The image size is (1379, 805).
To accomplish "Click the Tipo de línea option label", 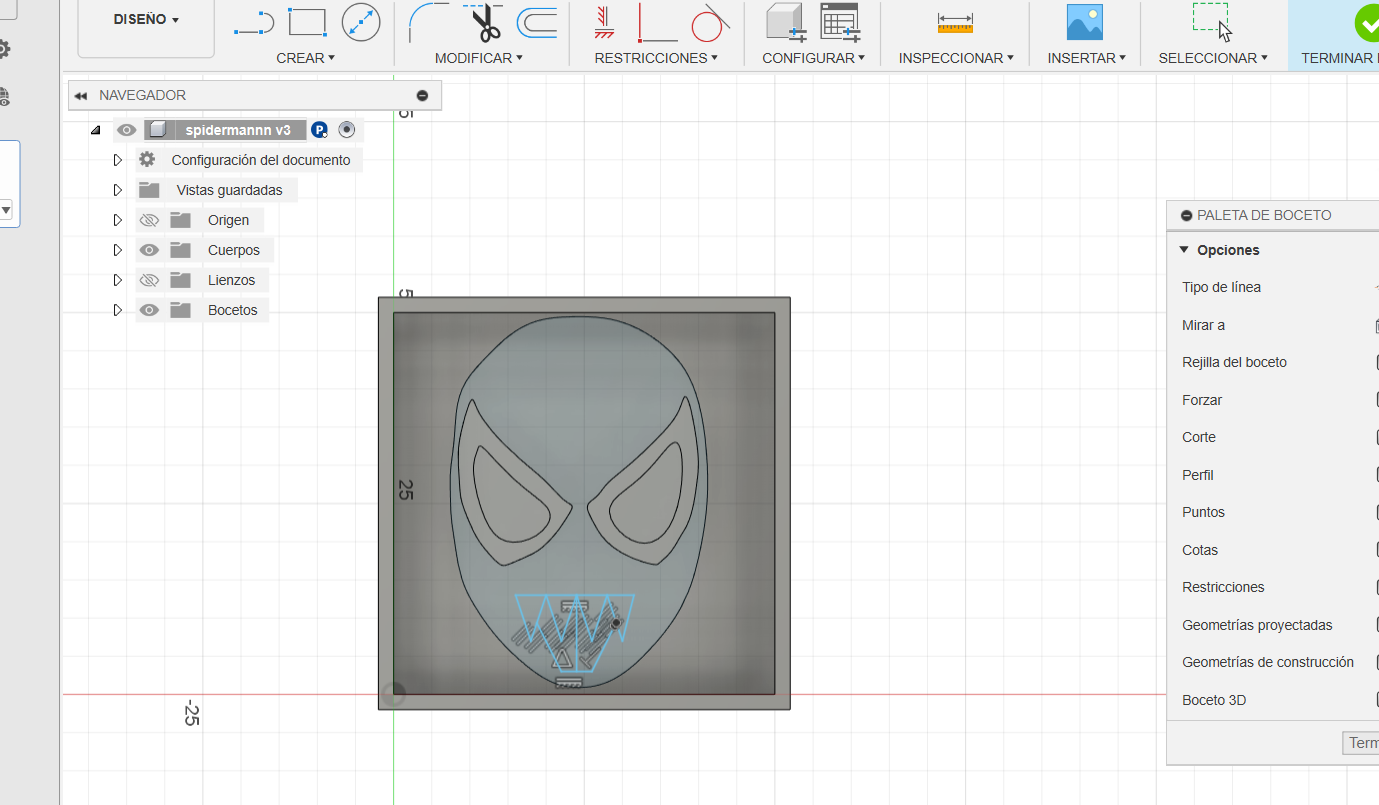I will (x=1221, y=287).
